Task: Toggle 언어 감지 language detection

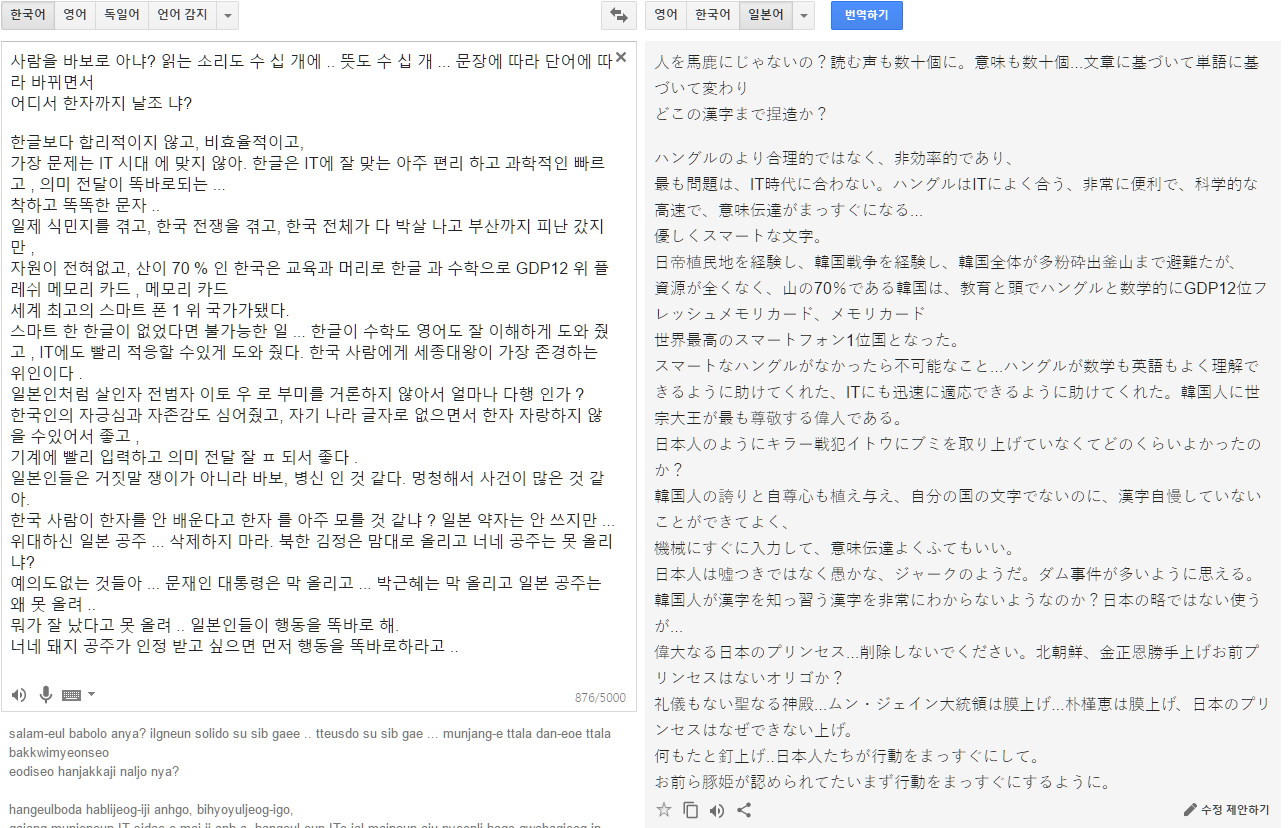Action: pyautogui.click(x=181, y=15)
